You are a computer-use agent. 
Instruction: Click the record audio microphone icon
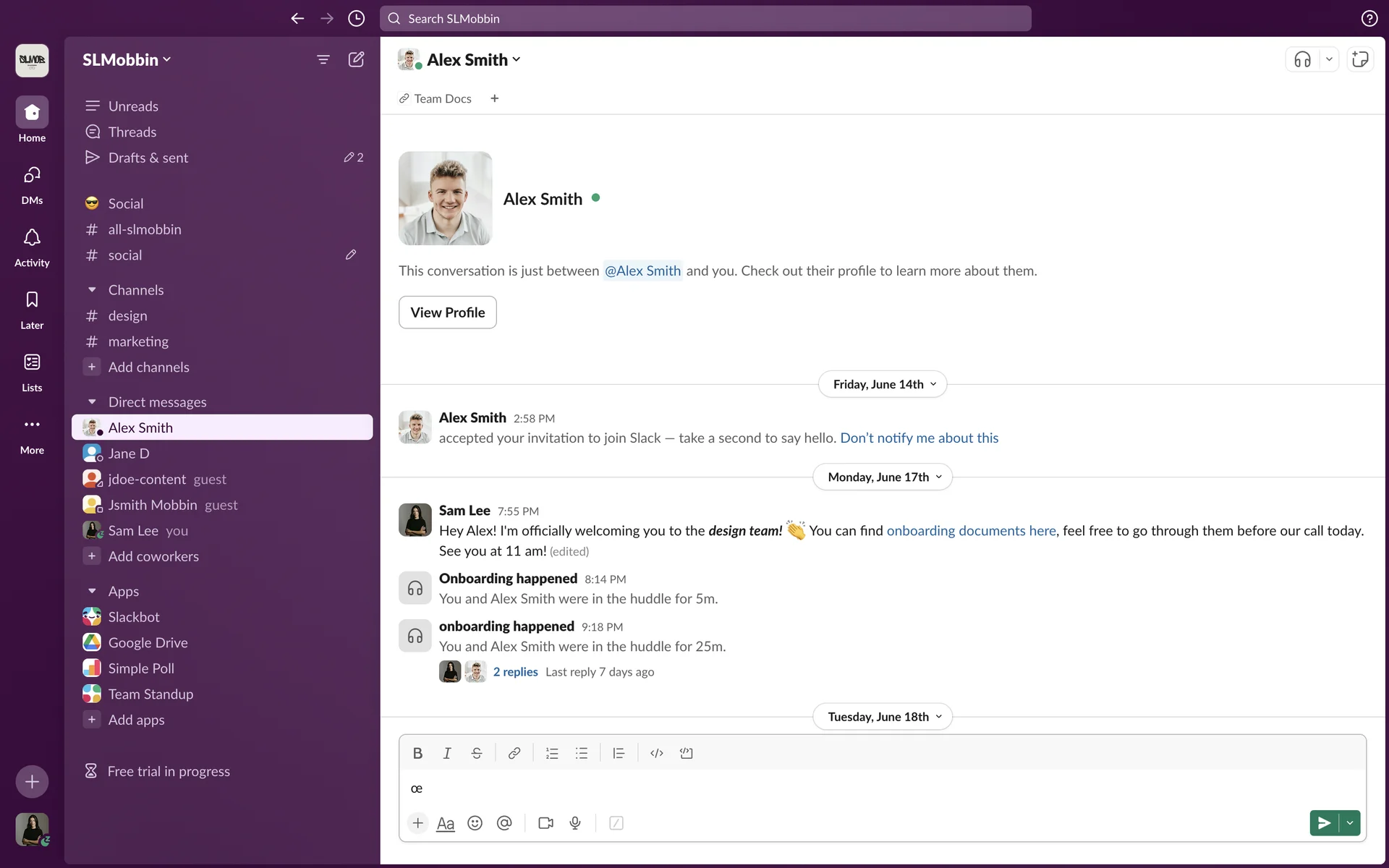pos(575,823)
